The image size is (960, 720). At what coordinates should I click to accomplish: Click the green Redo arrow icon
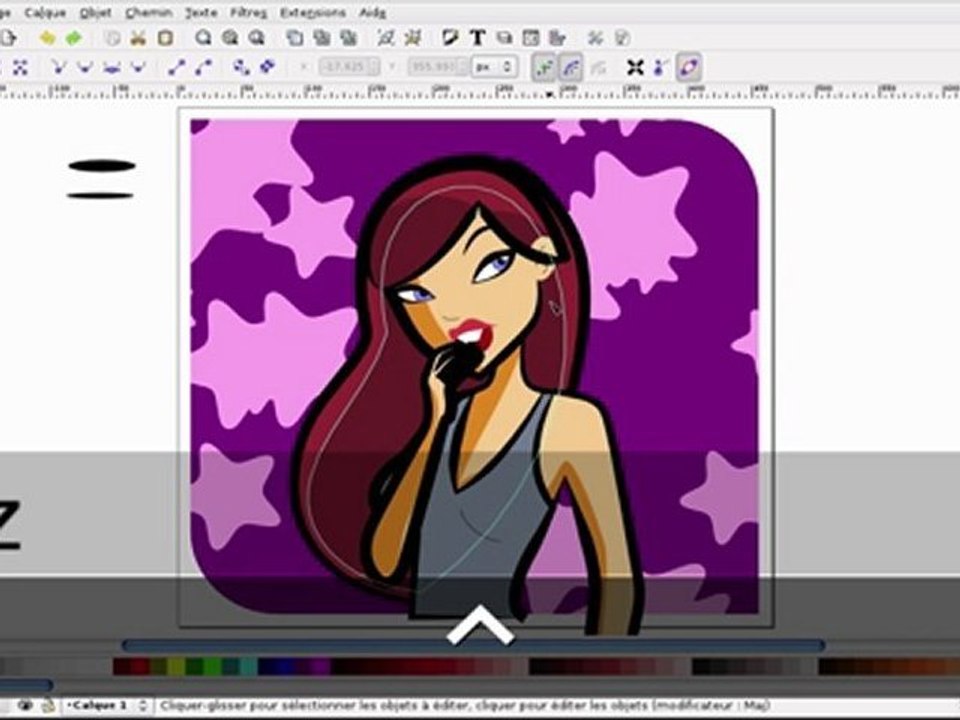click(73, 39)
